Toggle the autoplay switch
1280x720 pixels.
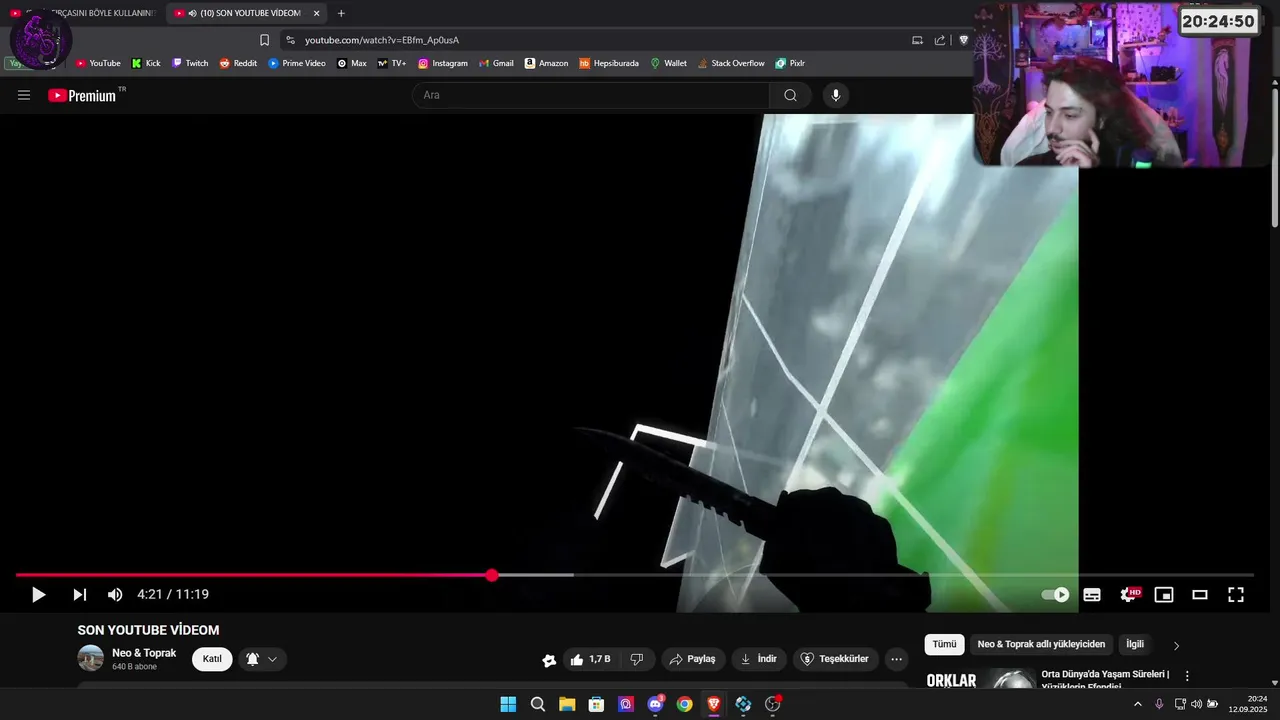[1055, 595]
